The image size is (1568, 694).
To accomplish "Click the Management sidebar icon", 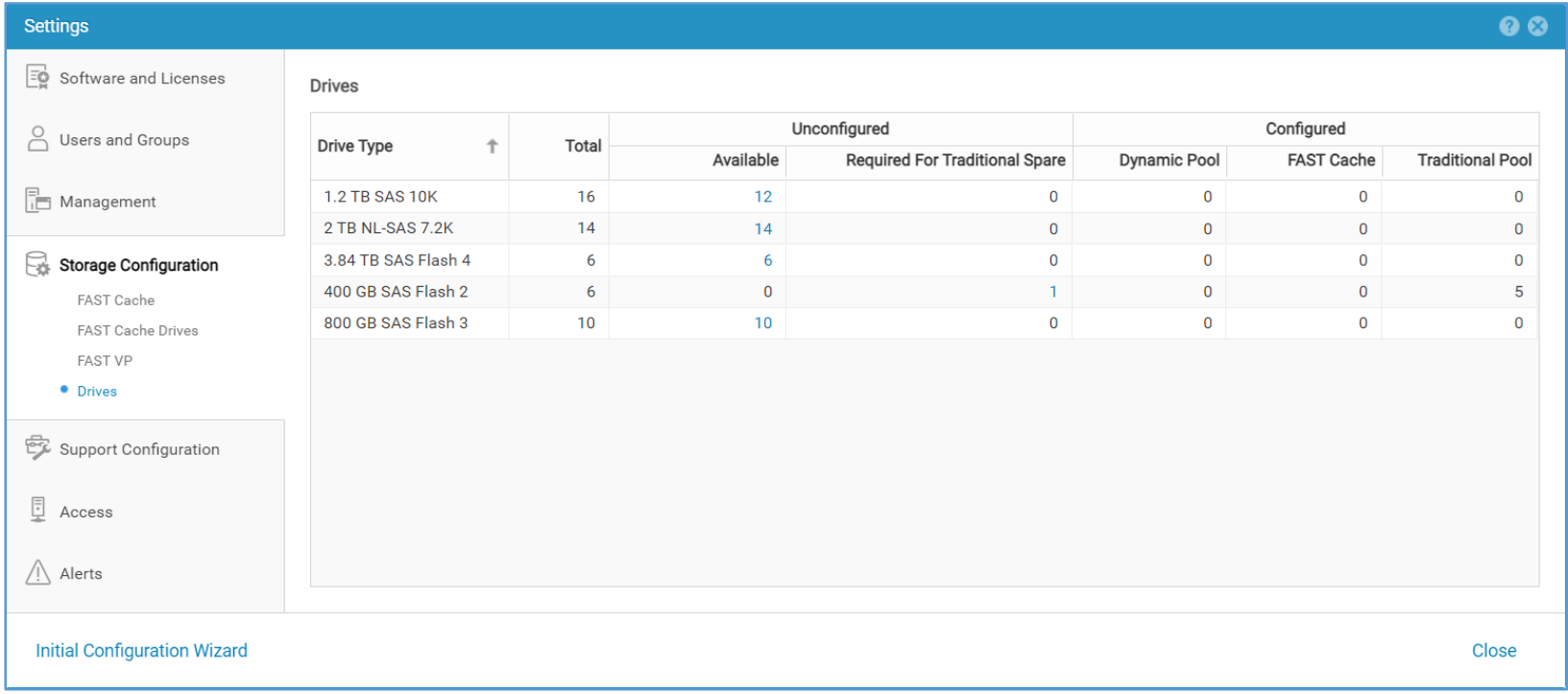I will [37, 201].
